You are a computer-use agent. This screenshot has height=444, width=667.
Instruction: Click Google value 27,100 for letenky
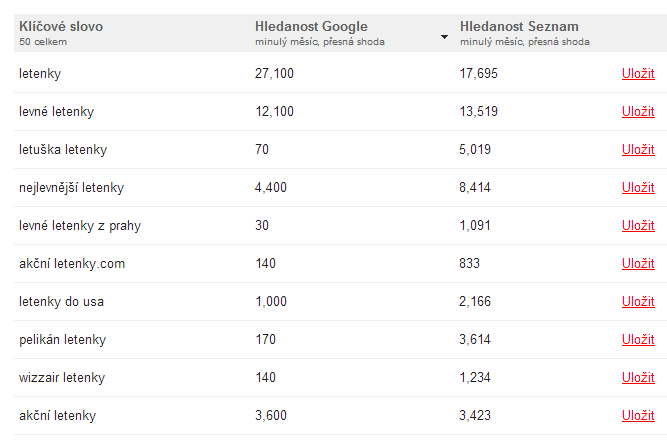coord(274,74)
